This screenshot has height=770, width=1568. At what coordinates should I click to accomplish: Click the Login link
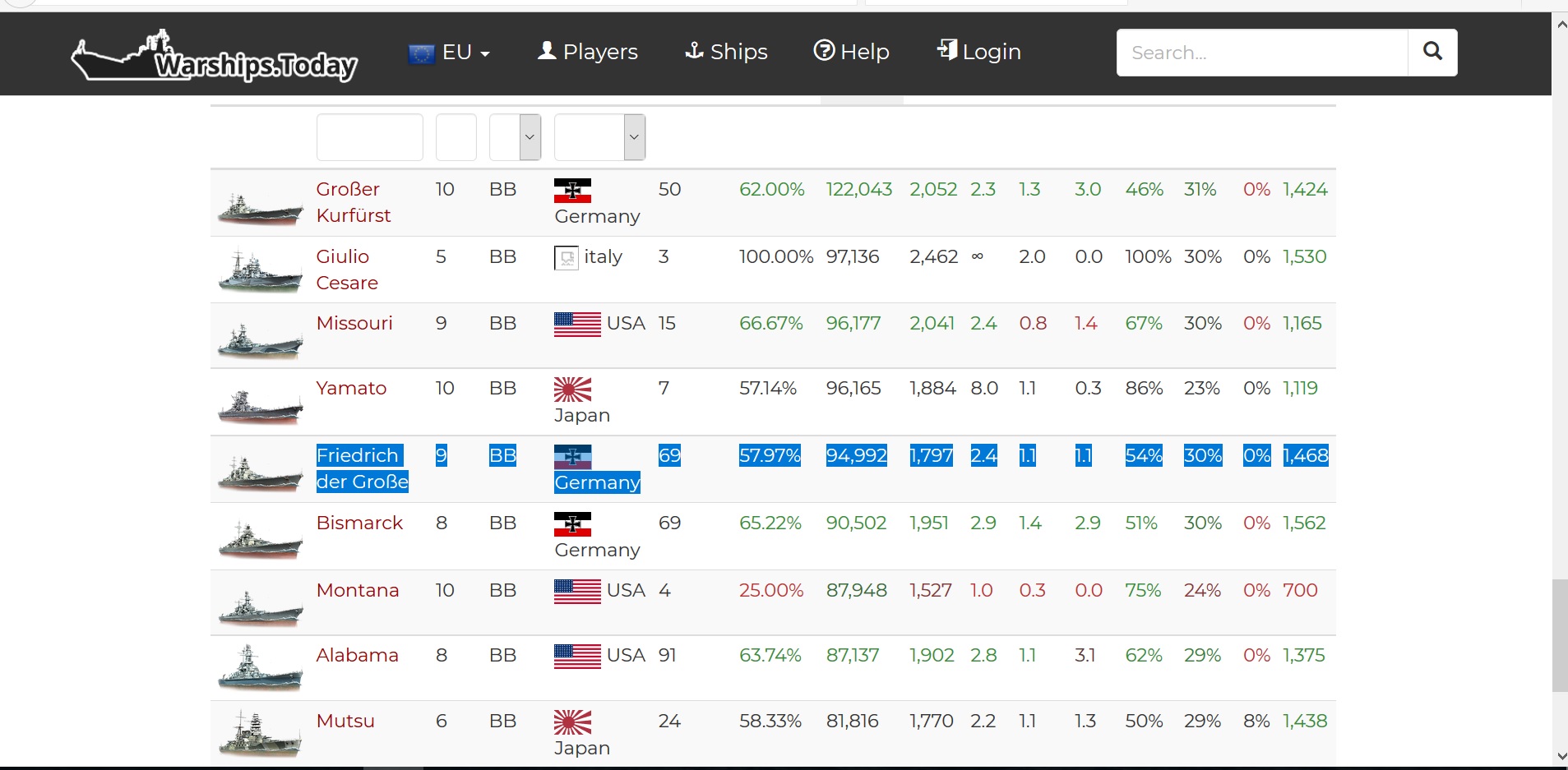[x=979, y=52]
